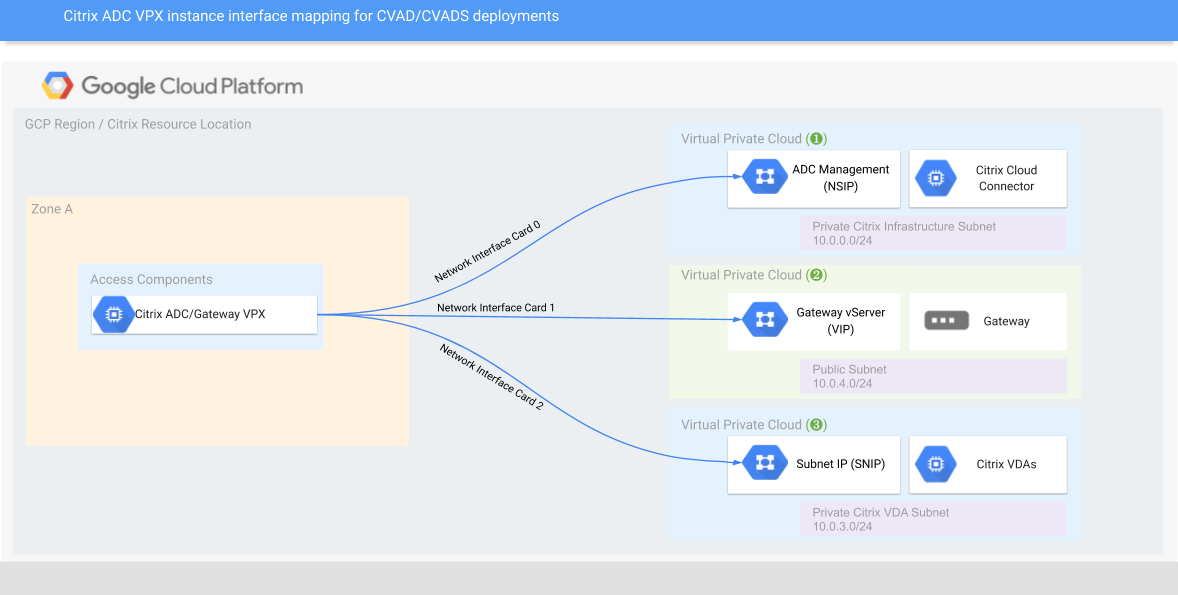Select the 'Gateway vServer (VIP)' label

pos(841,321)
